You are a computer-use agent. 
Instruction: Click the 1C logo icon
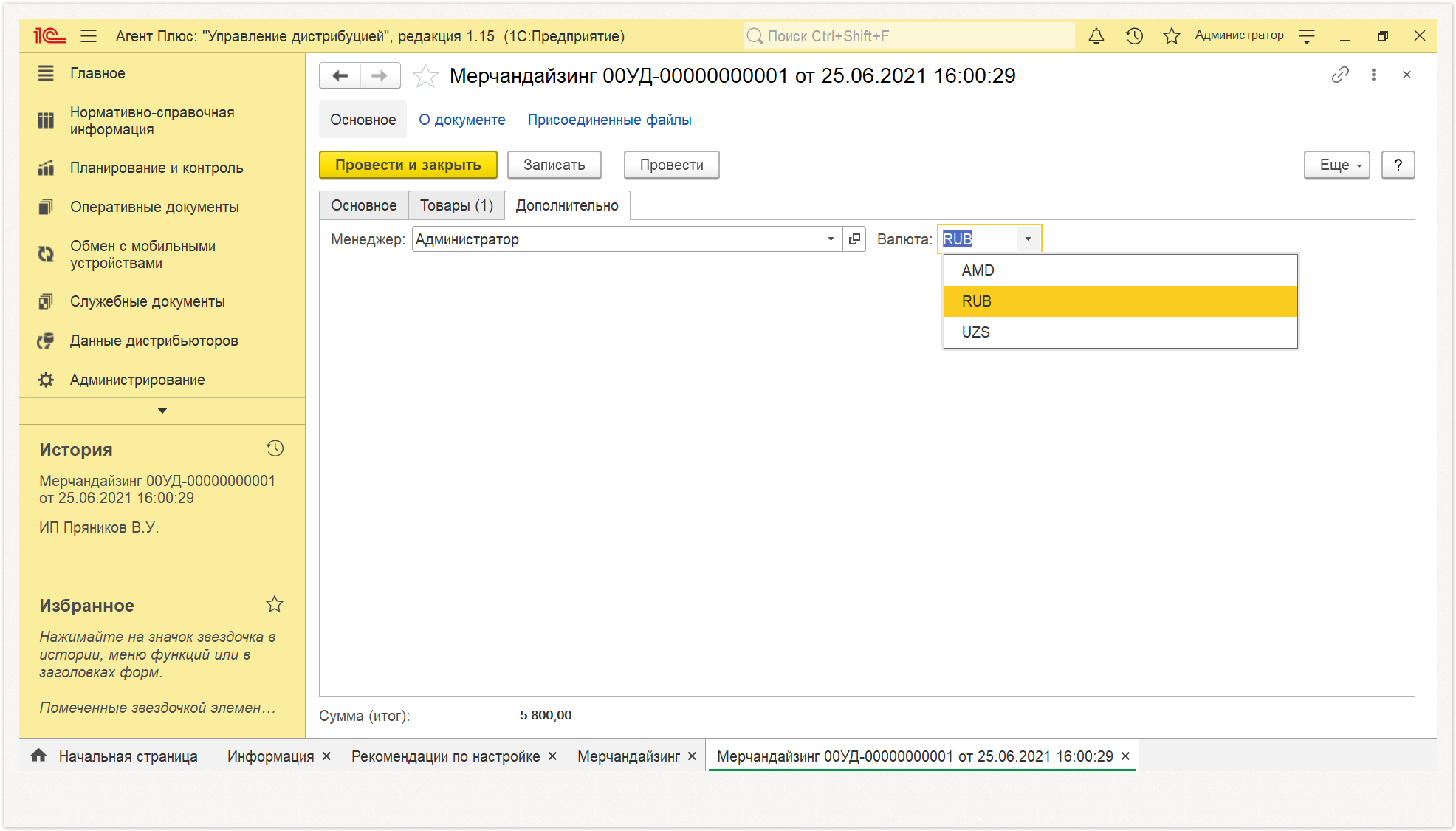(49, 35)
